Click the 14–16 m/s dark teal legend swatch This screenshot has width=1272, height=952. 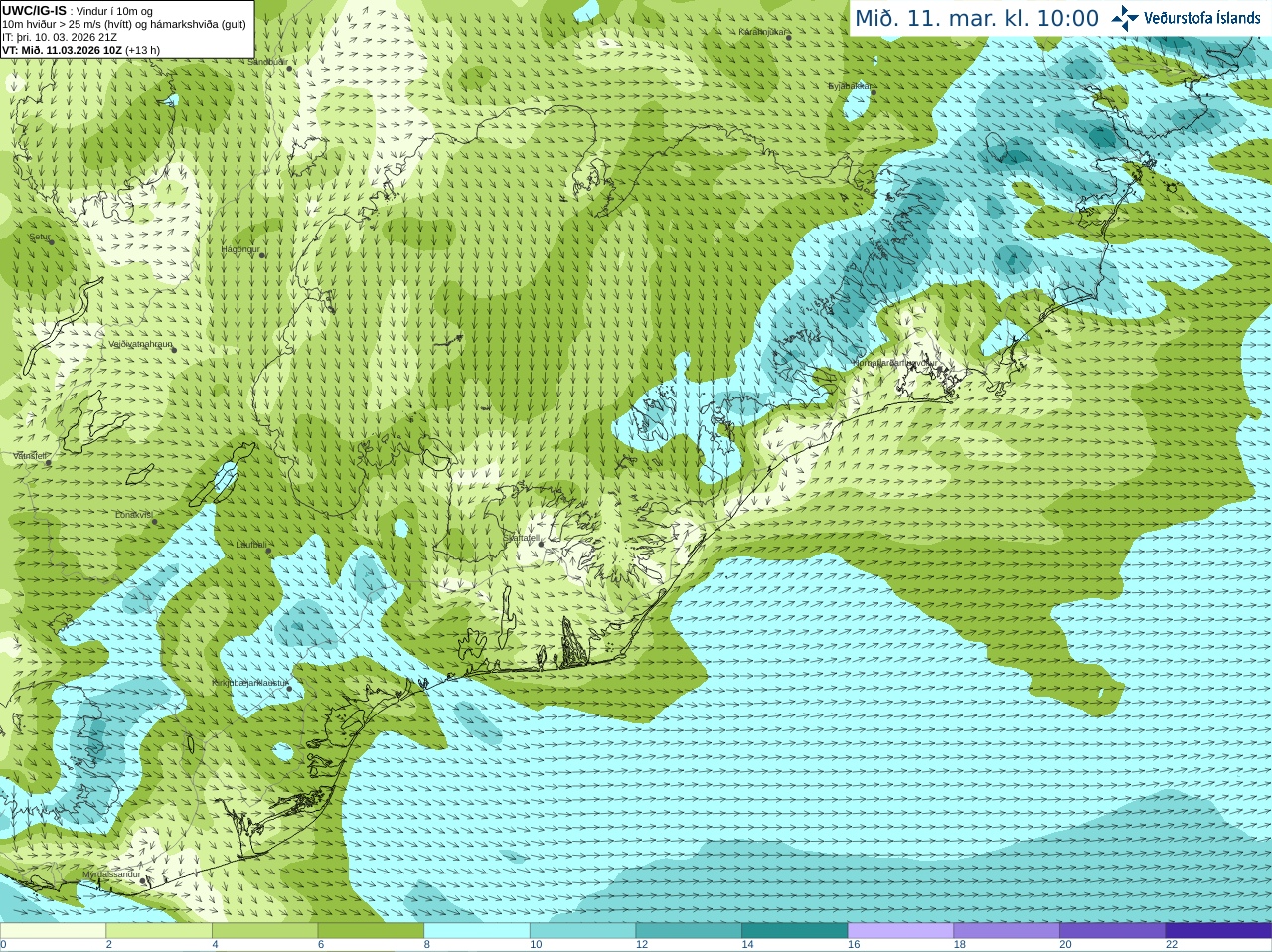(x=795, y=931)
